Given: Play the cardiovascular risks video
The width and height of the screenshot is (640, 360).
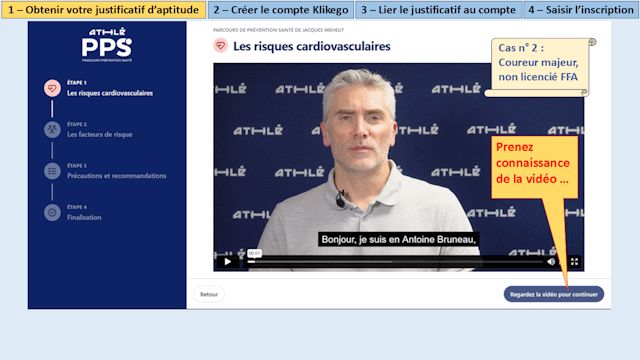Looking at the screenshot, I should point(228,262).
